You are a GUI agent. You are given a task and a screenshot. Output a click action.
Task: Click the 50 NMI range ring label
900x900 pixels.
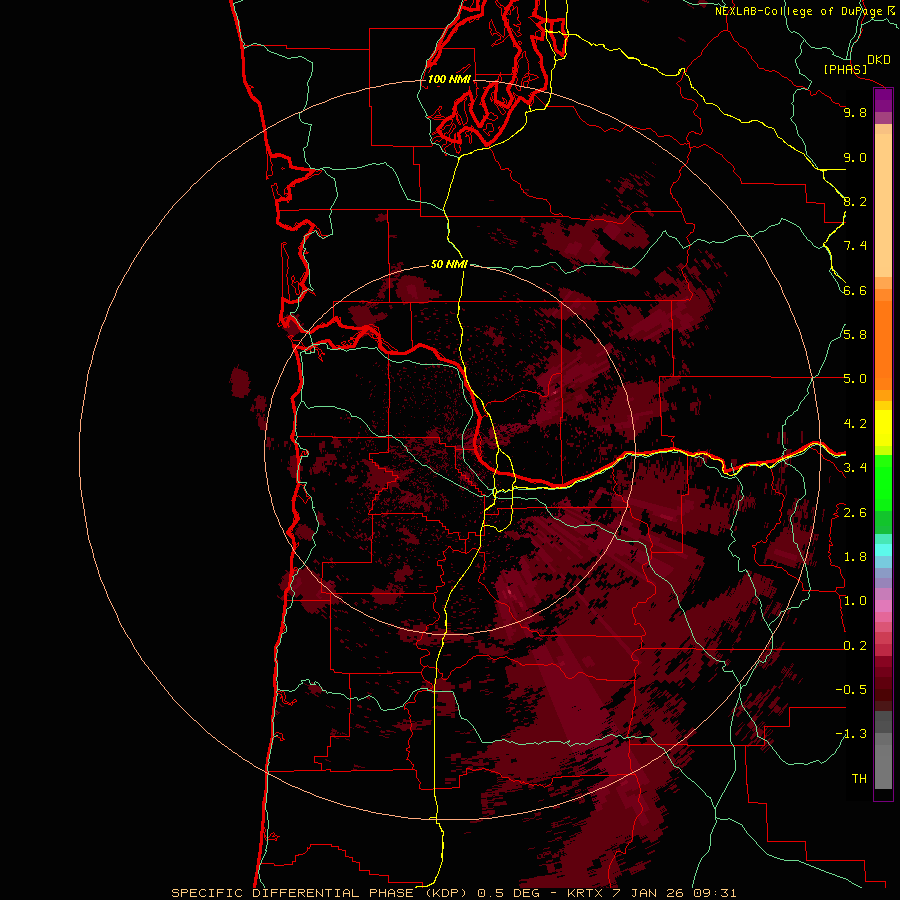(x=449, y=264)
